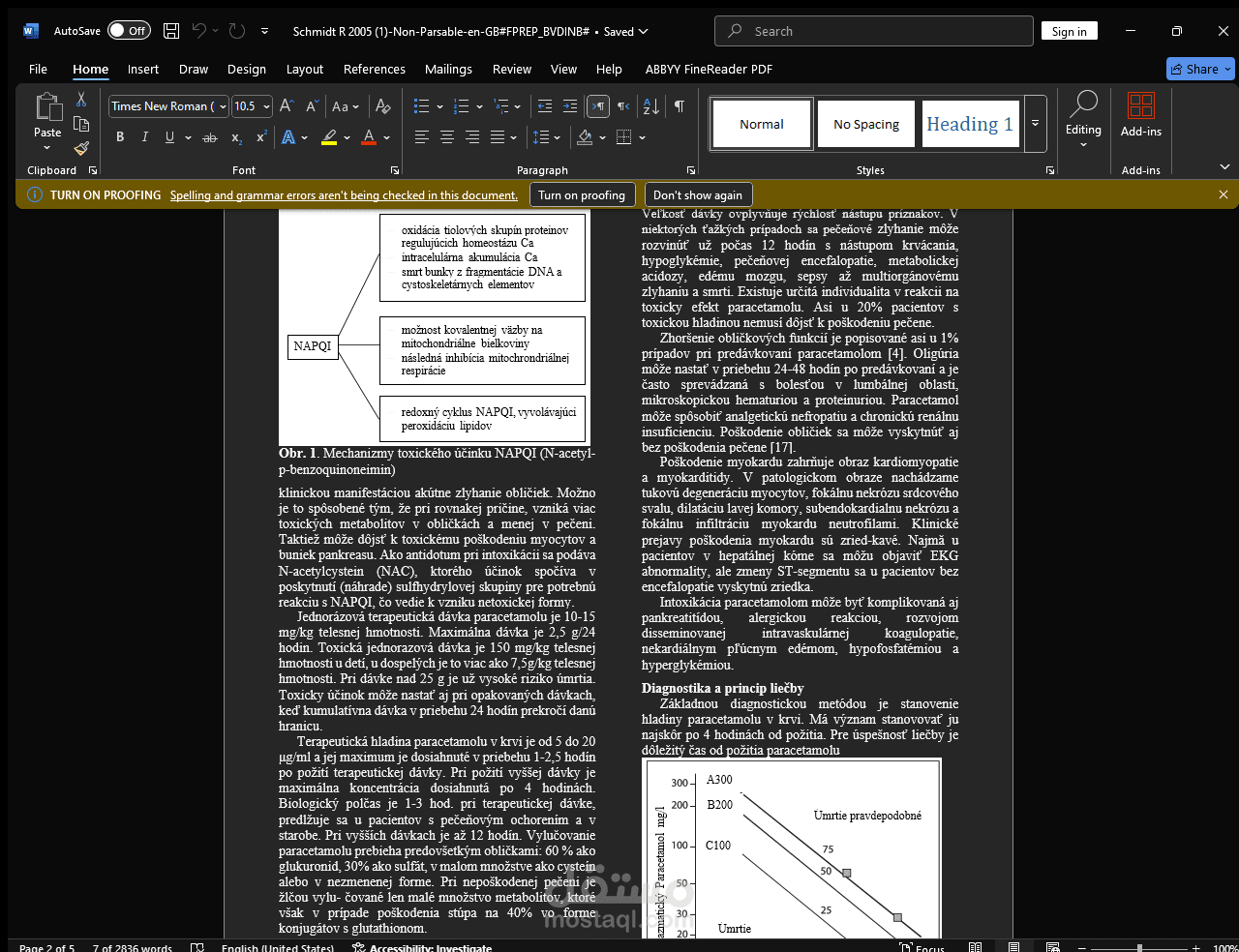The image size is (1239, 952).
Task: Open the Paragraph dialog launcher
Action: pos(691,170)
